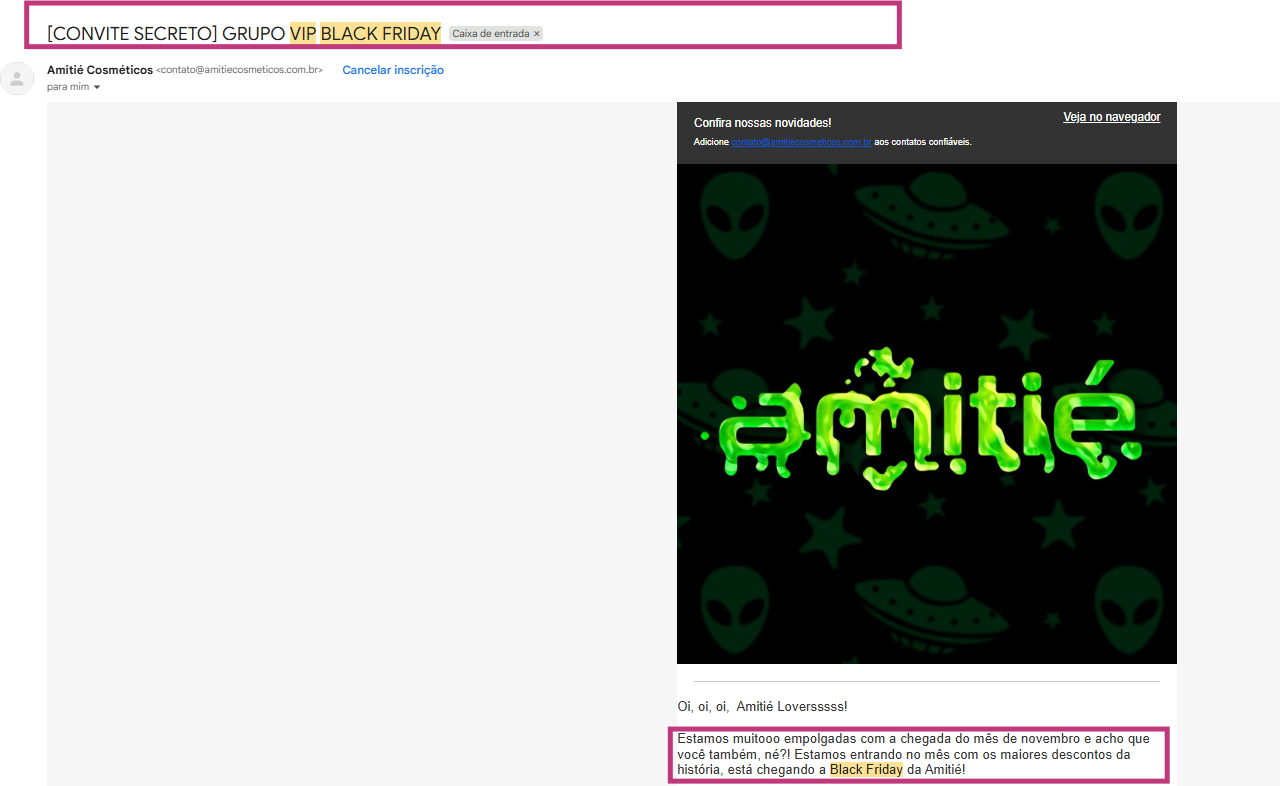The width and height of the screenshot is (1280, 786).
Task: Click highlighted BLACK FRIDAY in subject
Action: [380, 34]
